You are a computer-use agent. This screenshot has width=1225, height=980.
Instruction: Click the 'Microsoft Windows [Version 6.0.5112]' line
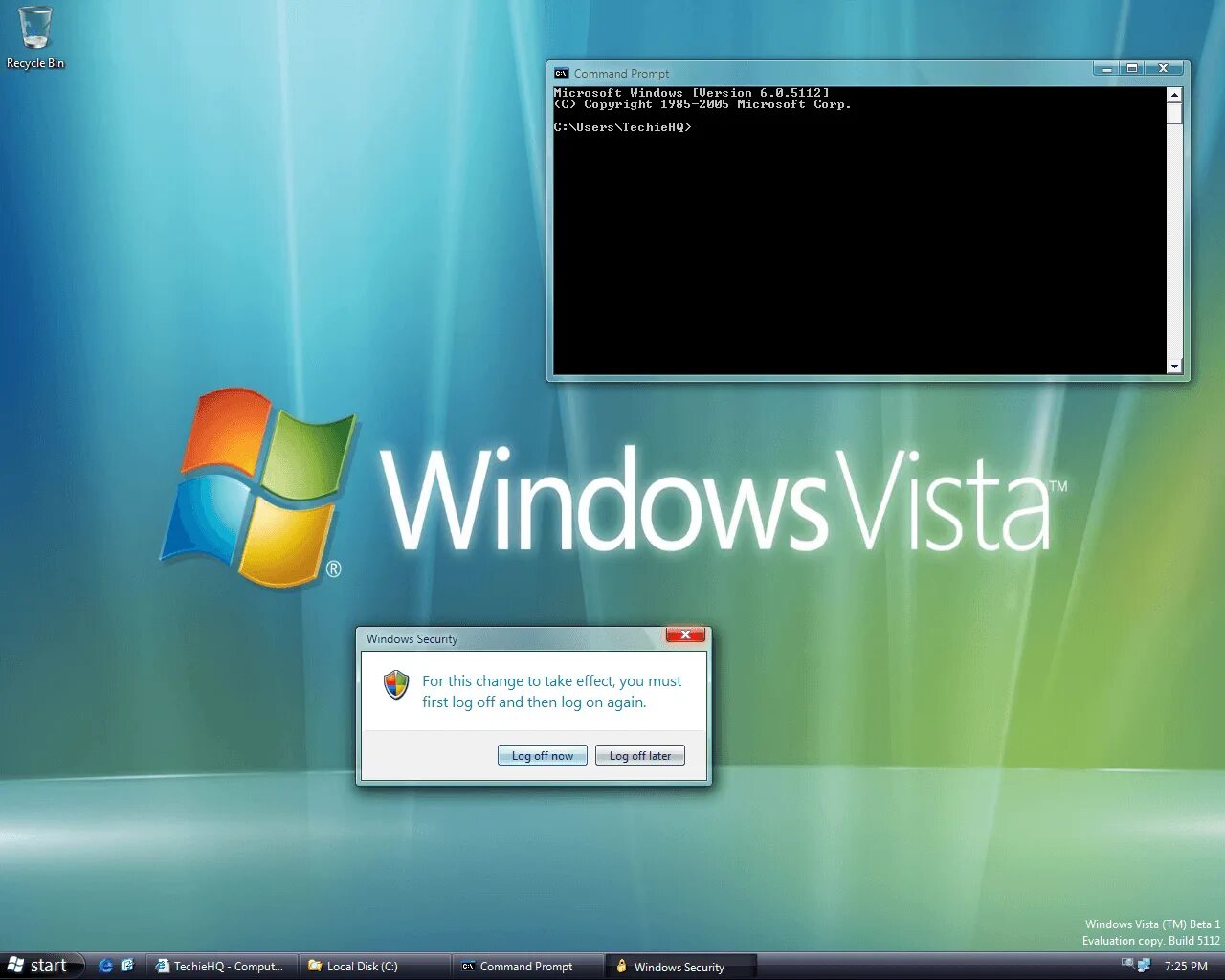[x=692, y=93]
